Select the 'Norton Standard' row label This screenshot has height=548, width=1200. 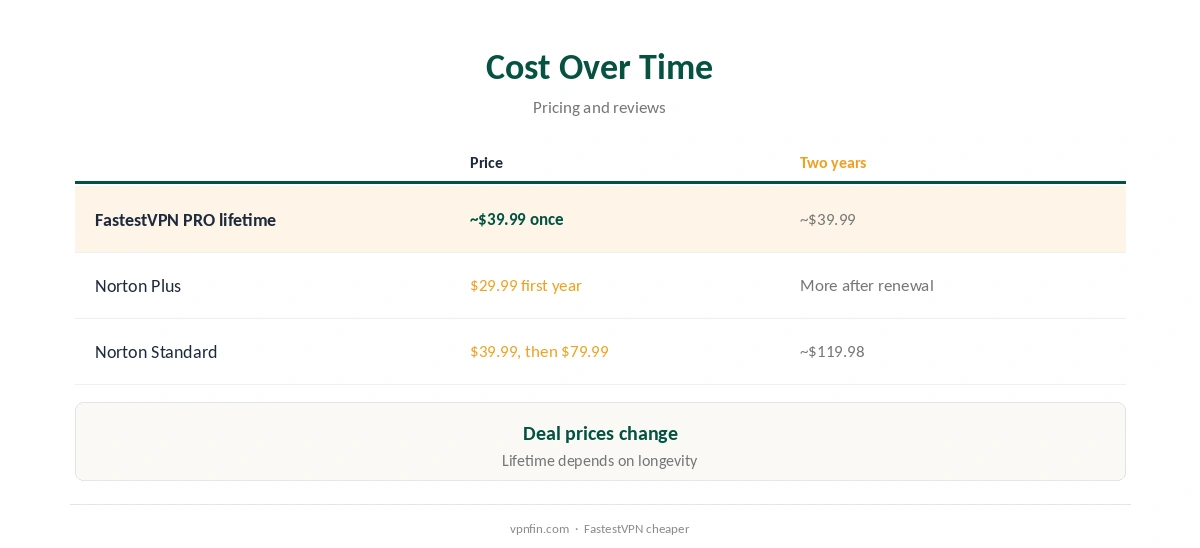156,352
